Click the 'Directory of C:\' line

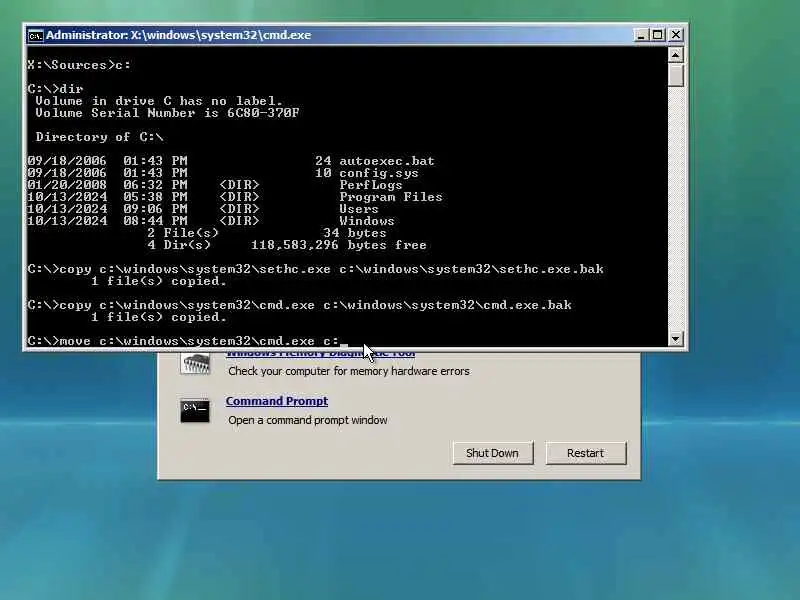click(x=99, y=137)
